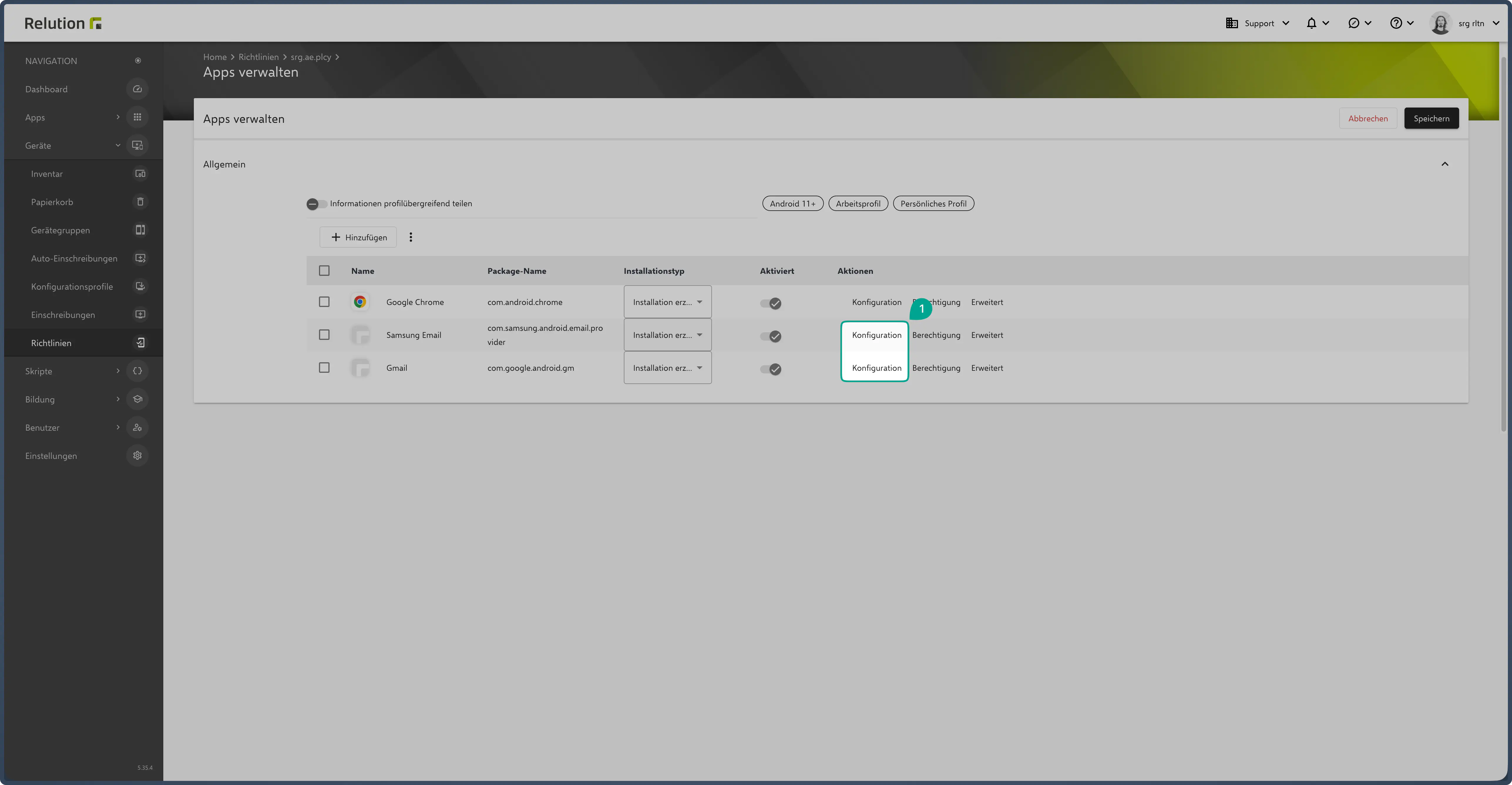The width and height of the screenshot is (1512, 785).
Task: Click the Skripte curly braces icon
Action: click(137, 371)
